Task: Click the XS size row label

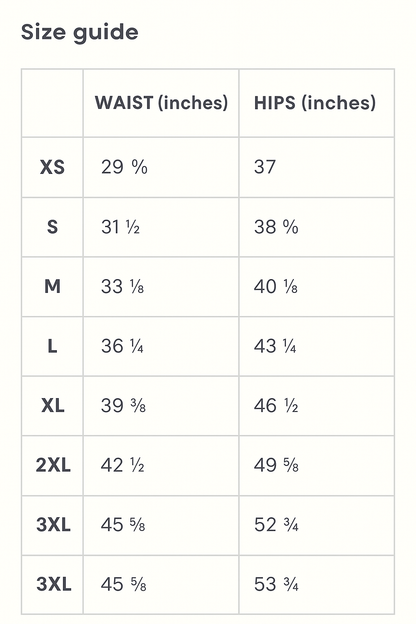Action: [x=52, y=167]
